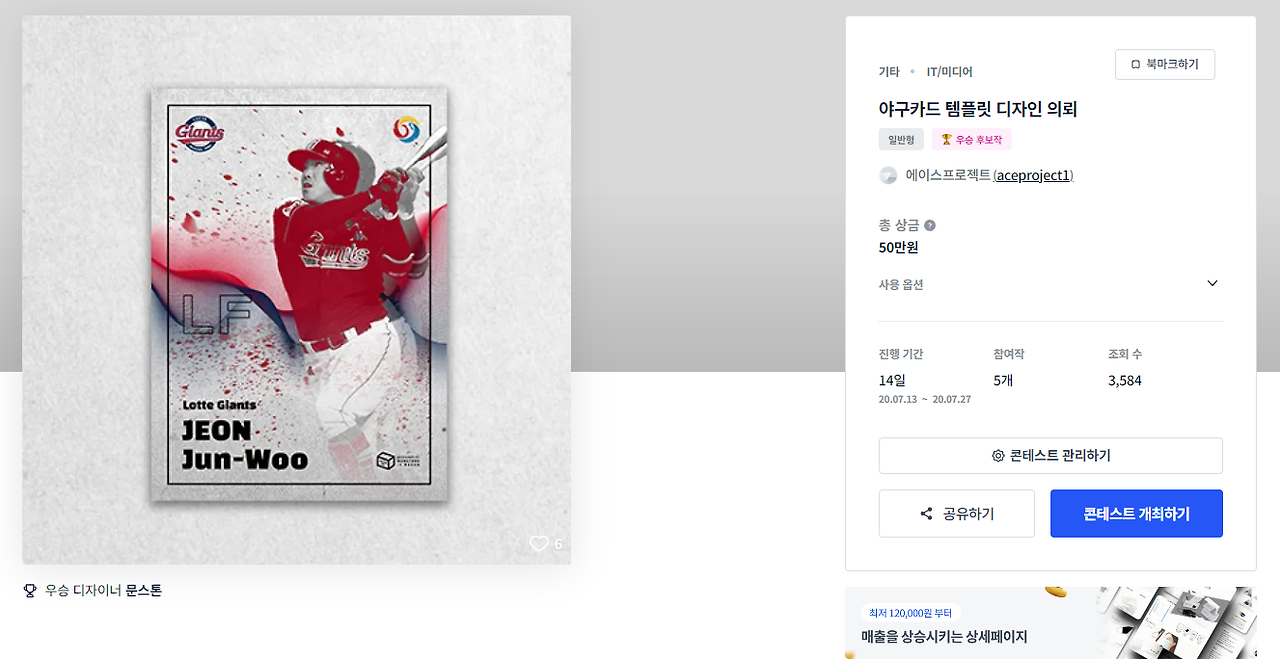Image resolution: width=1280 pixels, height=659 pixels.
Task: Click the trophy icon next to 우승 디자이너
Action: 30,591
